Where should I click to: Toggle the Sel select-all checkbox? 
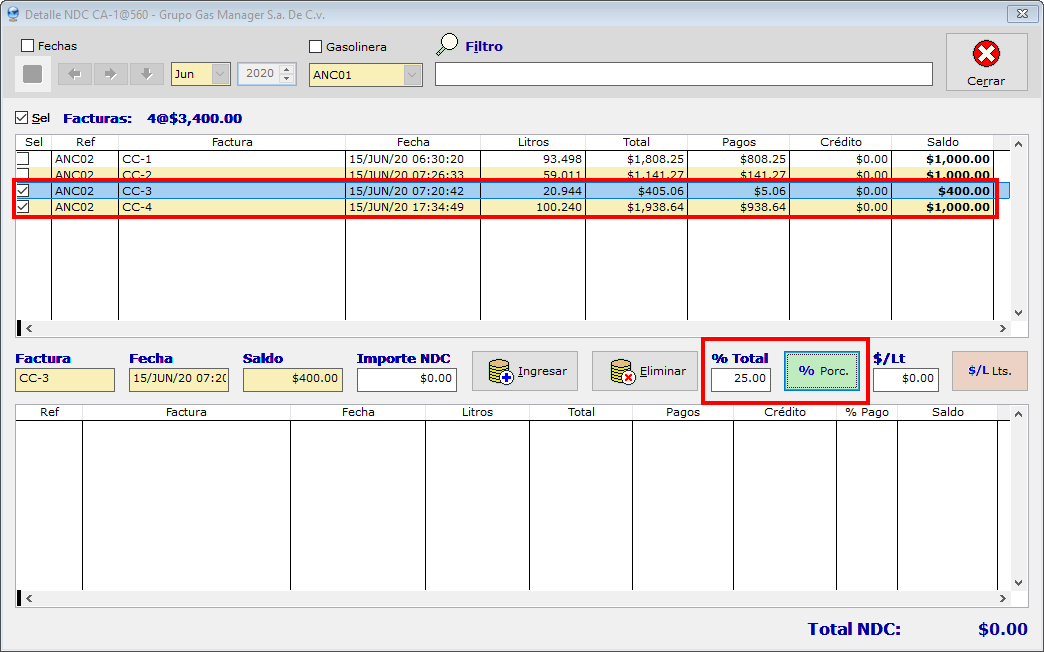tap(22, 118)
